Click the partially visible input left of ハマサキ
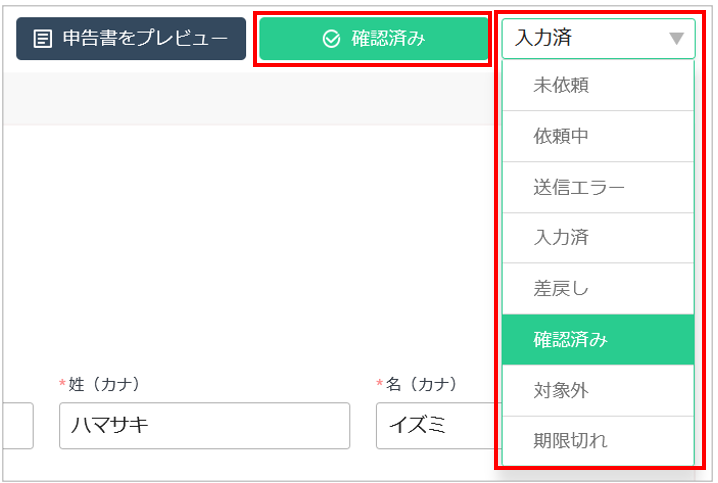Viewport: 718px width, 483px height. 18,426
